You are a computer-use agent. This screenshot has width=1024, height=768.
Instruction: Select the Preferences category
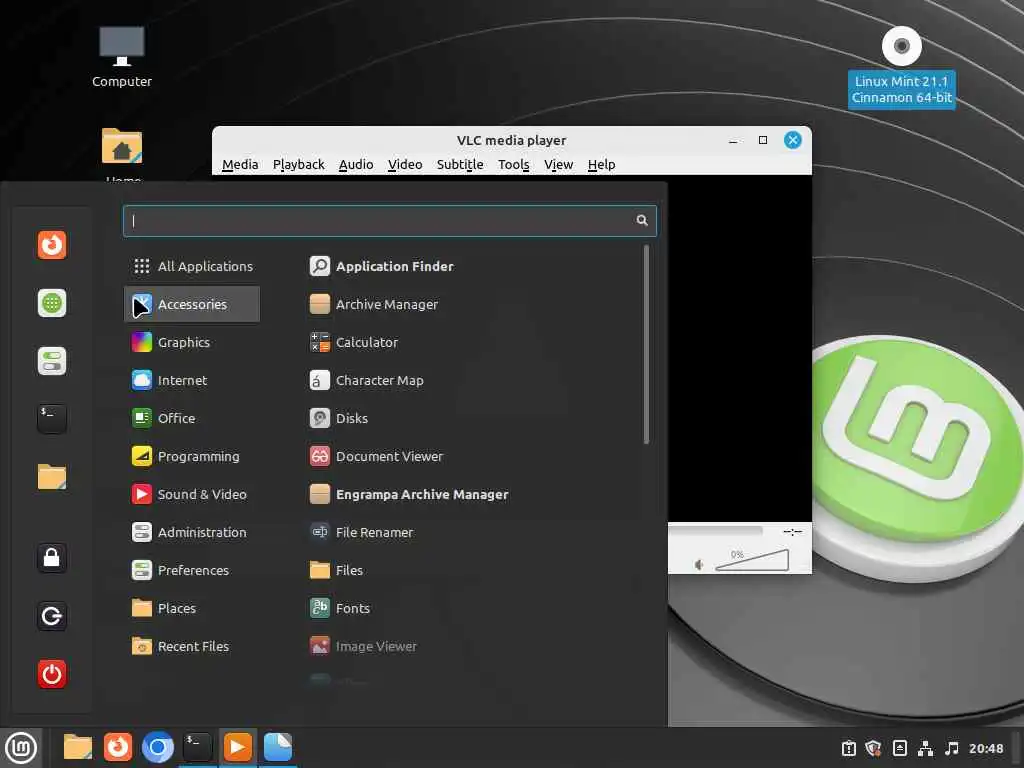[192, 570]
